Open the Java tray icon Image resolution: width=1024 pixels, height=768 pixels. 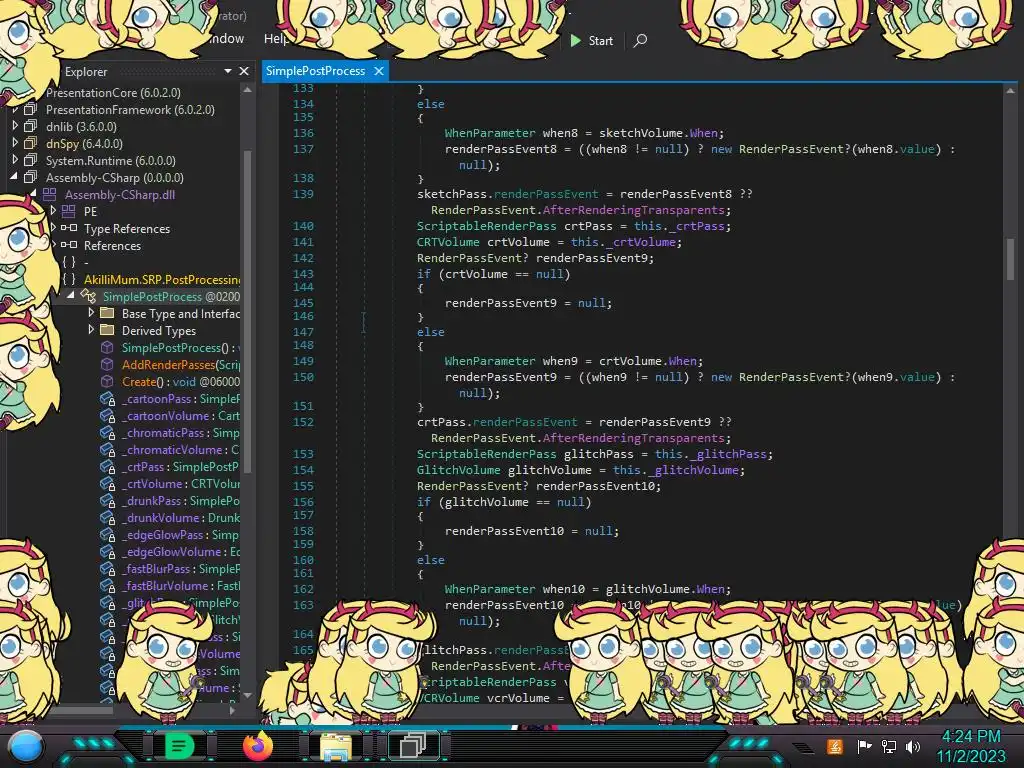(834, 746)
